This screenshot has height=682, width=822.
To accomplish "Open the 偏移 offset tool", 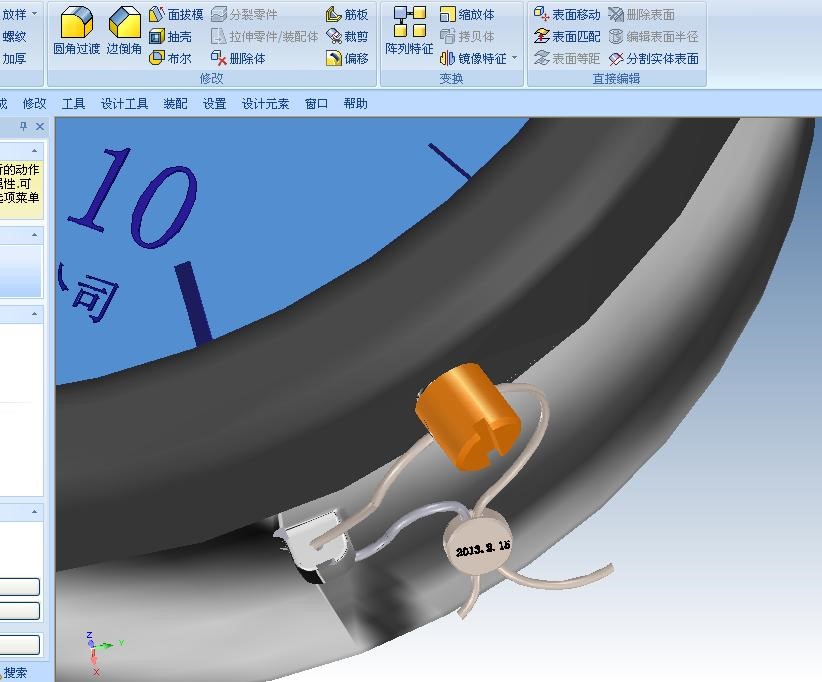I will 347,58.
